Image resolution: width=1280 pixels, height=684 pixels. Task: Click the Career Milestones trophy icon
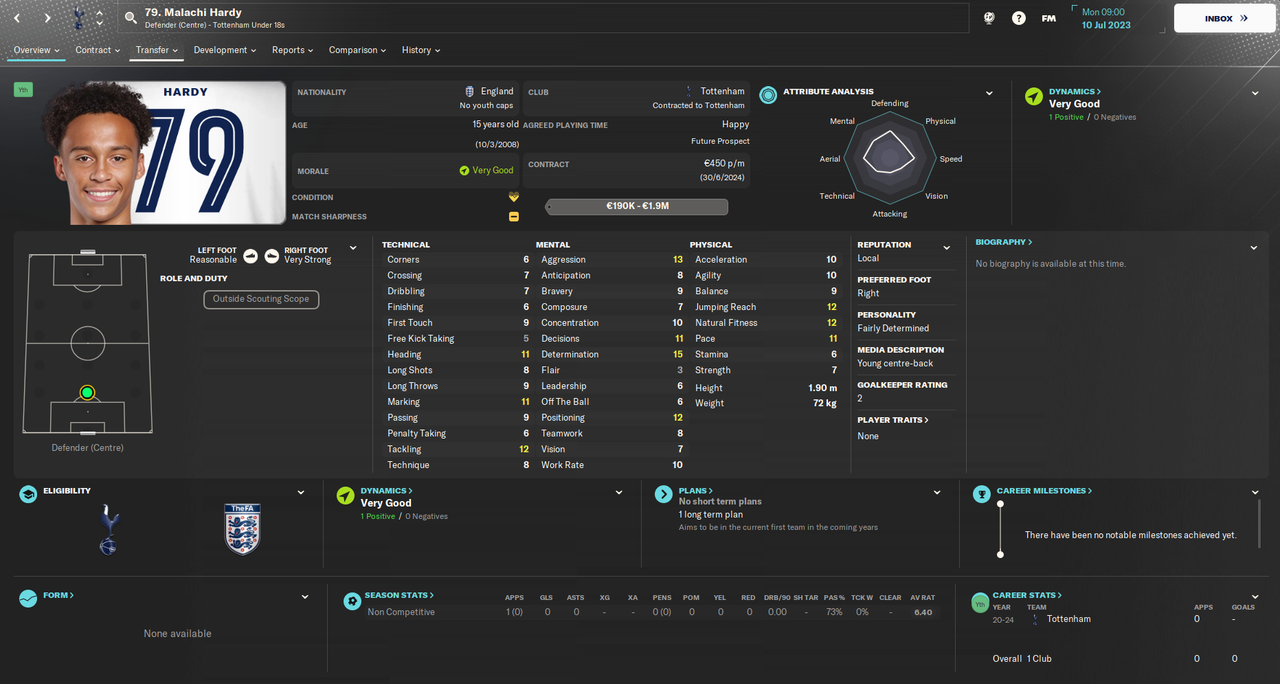click(981, 492)
